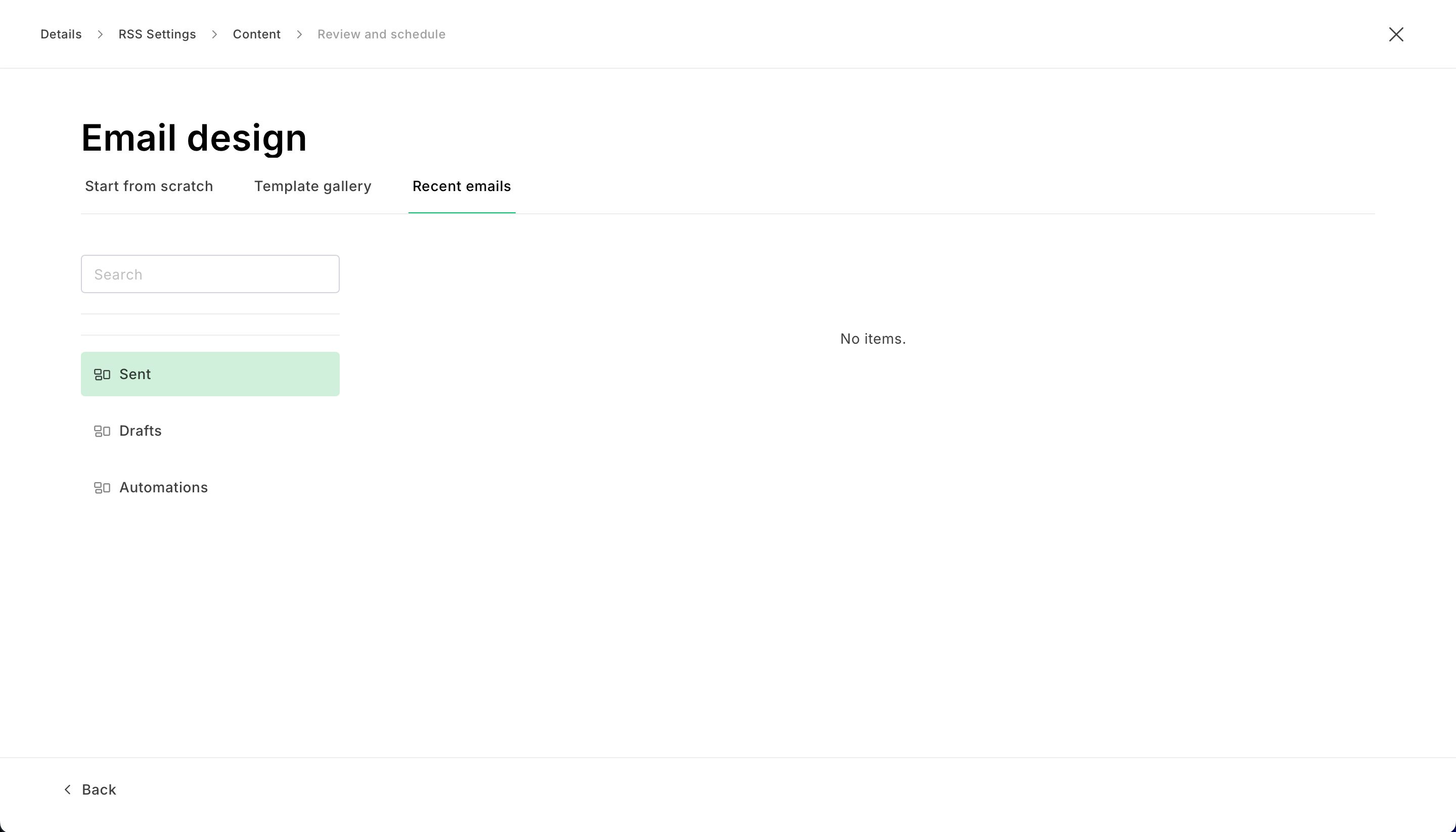Switch to Start from scratch tab
Image resolution: width=1456 pixels, height=832 pixels.
tap(149, 187)
